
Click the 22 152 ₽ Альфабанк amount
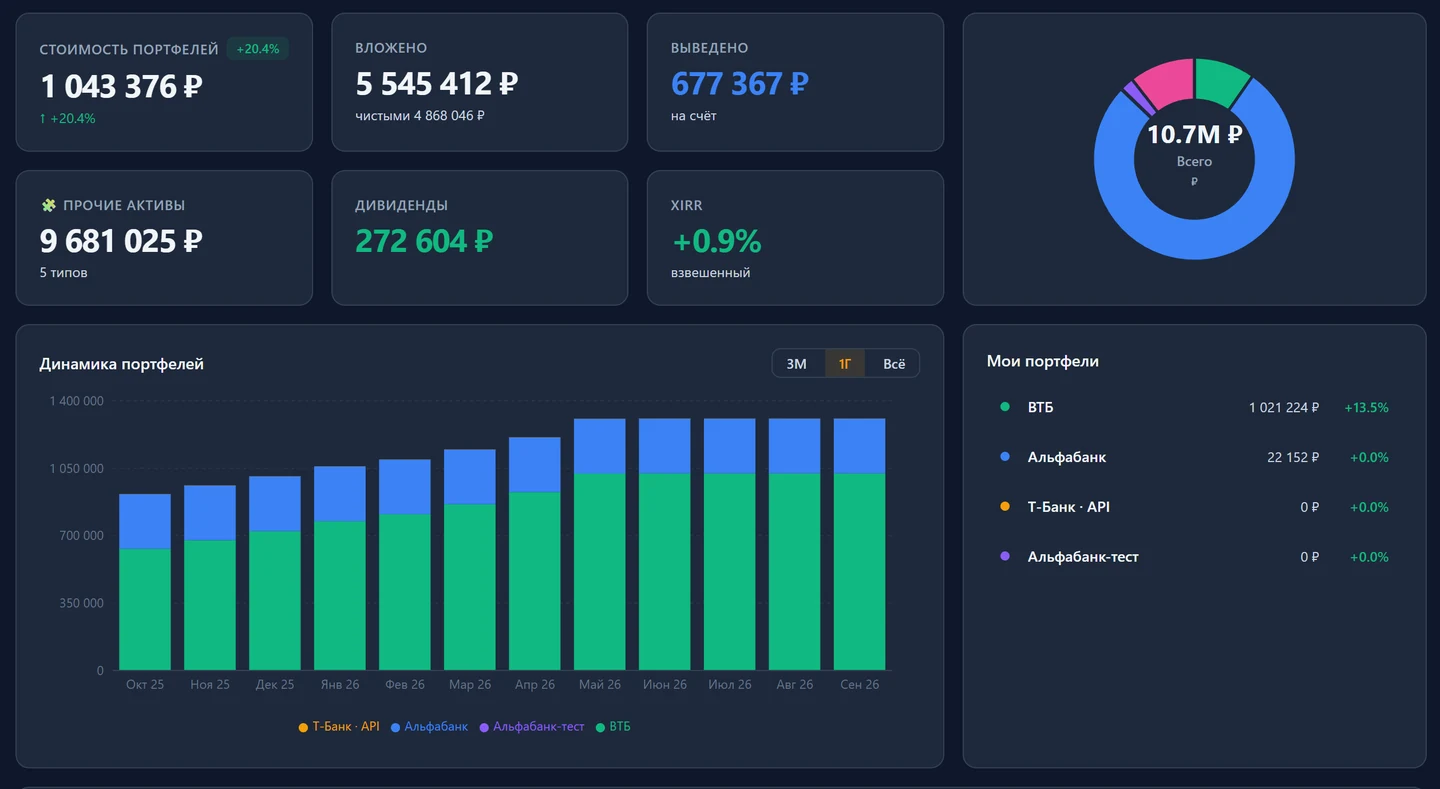1293,457
